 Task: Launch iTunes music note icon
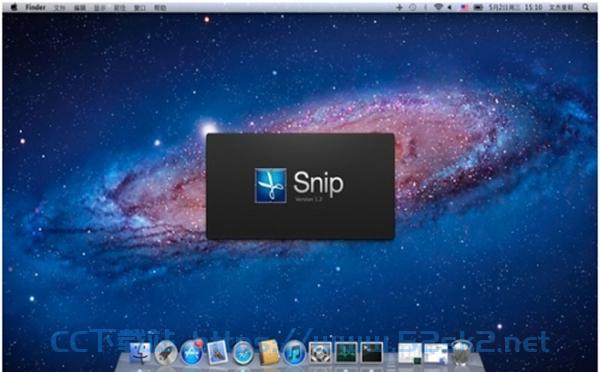pyautogui.click(x=294, y=352)
